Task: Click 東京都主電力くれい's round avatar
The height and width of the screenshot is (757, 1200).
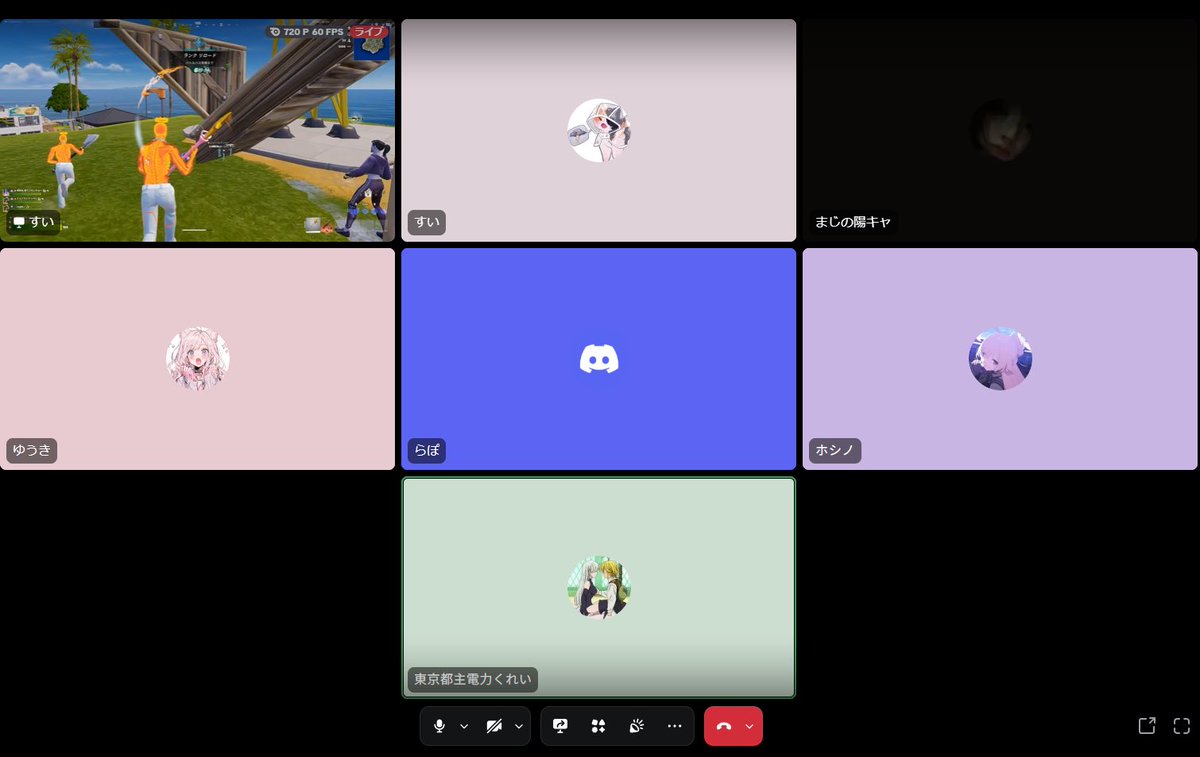Action: pos(599,588)
